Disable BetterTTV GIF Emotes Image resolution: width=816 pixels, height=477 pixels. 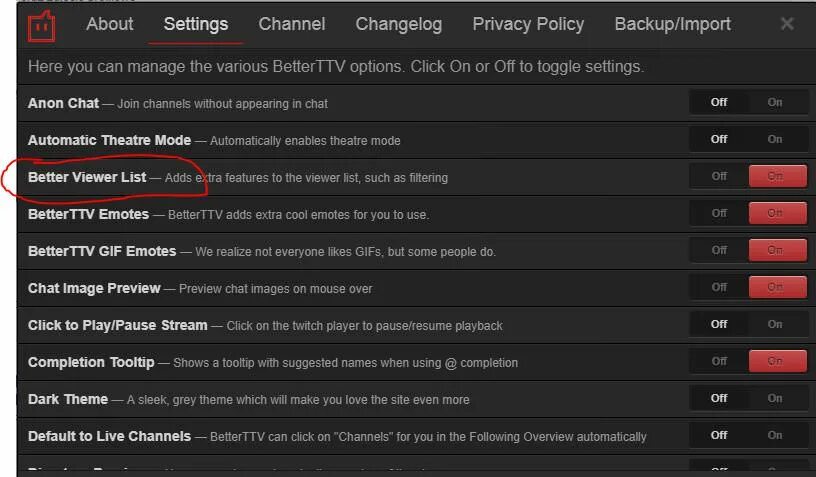point(719,250)
